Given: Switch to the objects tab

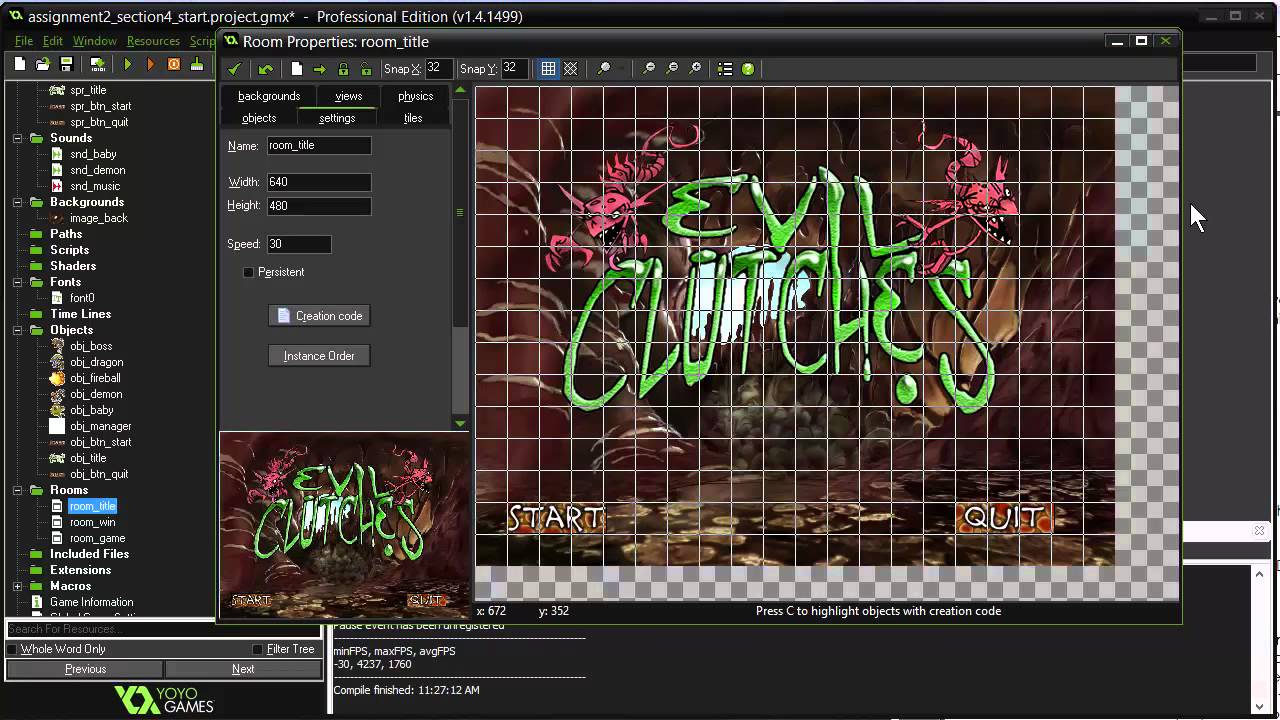Looking at the screenshot, I should coord(259,118).
